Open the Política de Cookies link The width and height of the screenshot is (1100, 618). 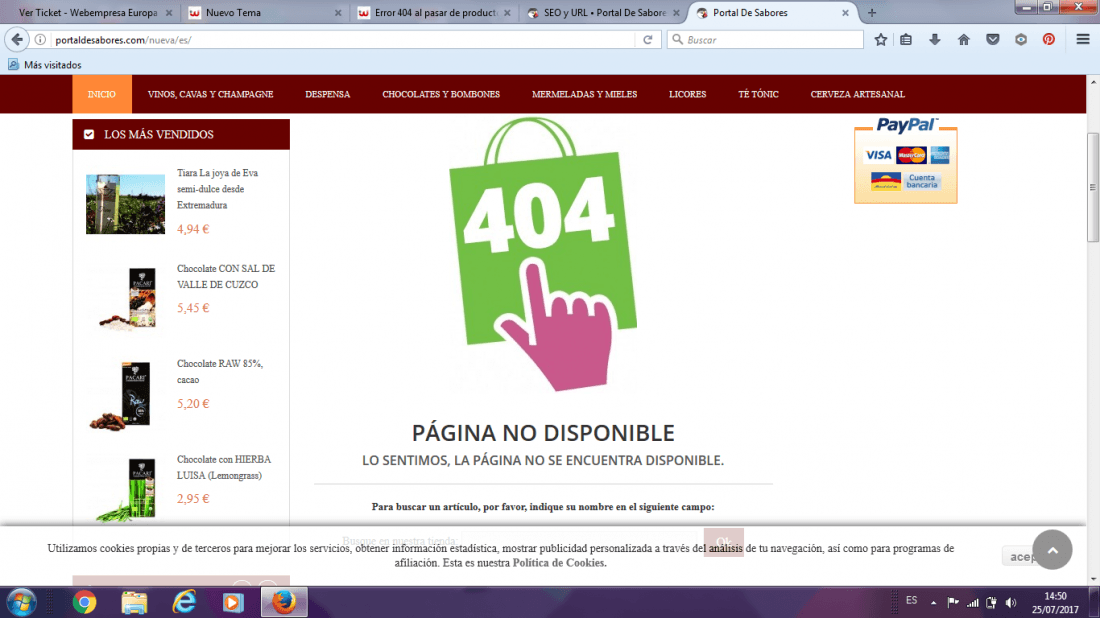click(x=559, y=563)
